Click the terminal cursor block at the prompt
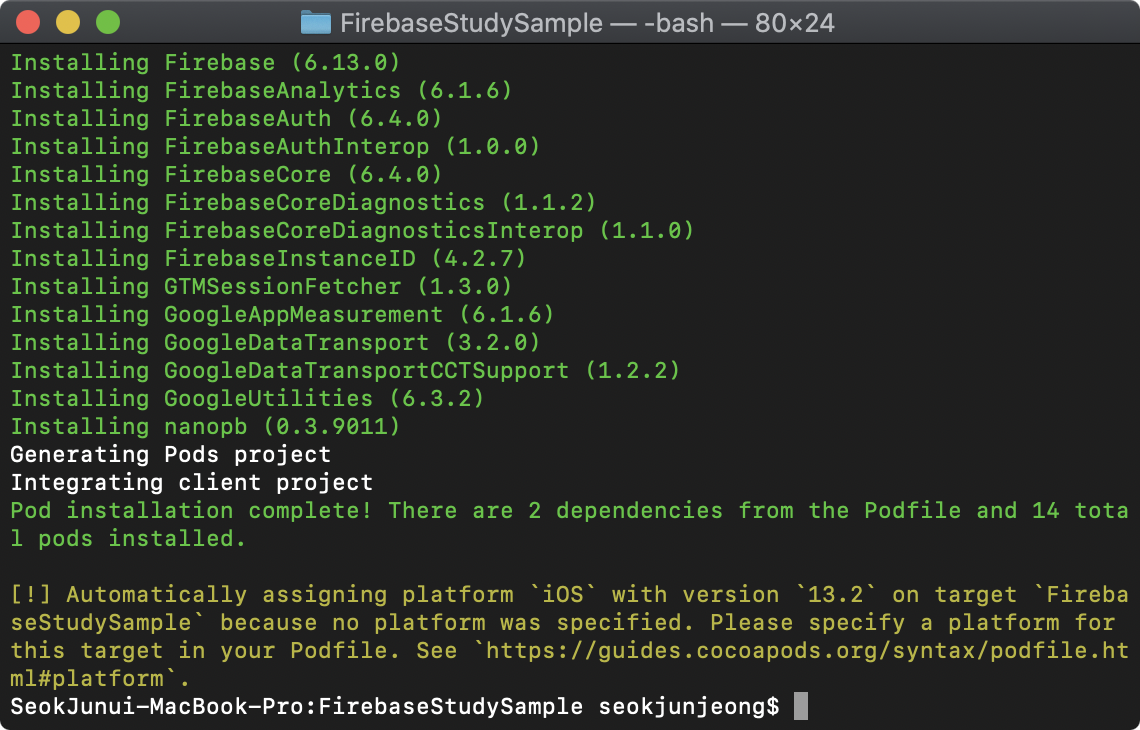 (800, 706)
